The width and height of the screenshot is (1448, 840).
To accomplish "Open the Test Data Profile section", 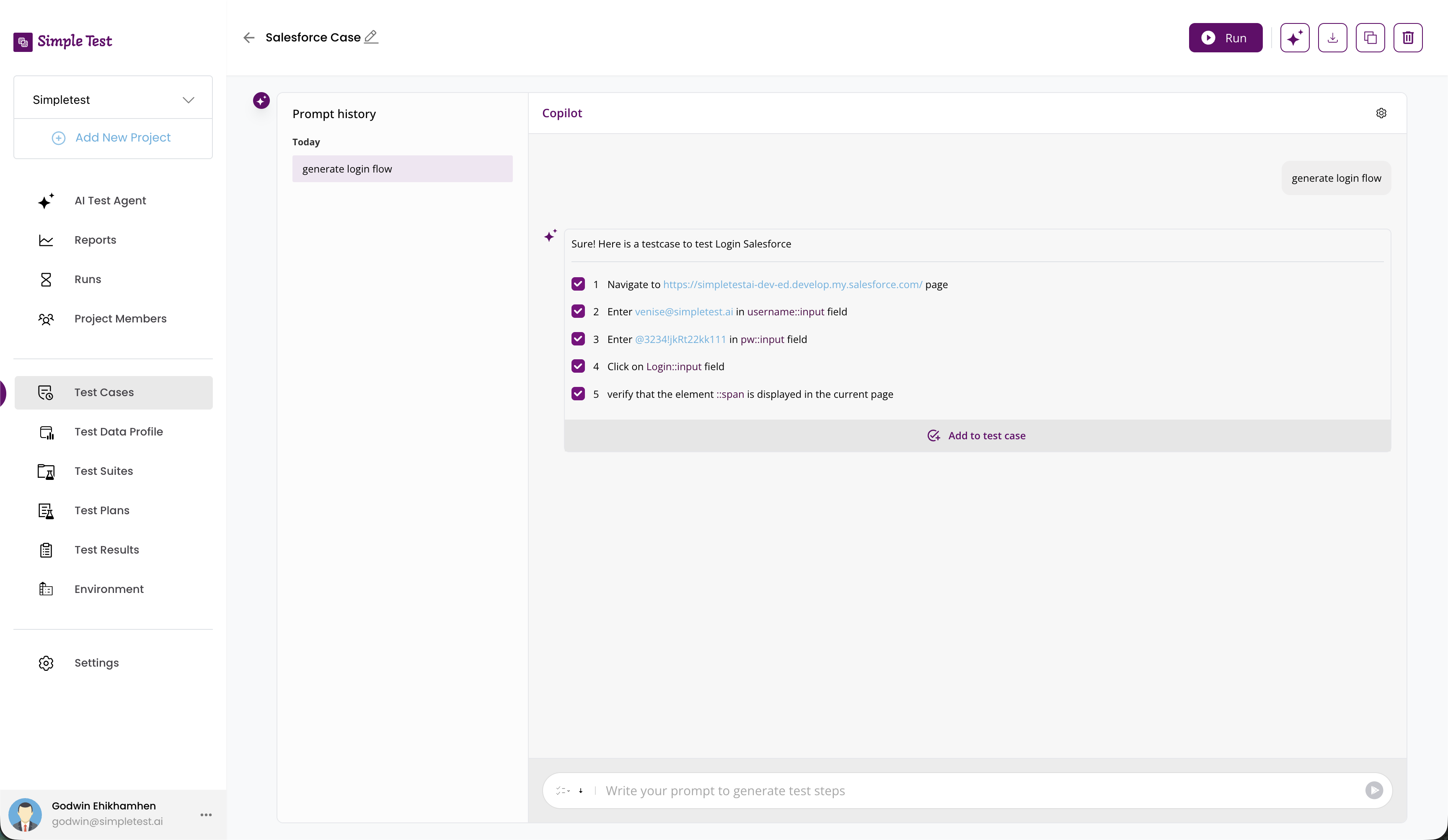I will click(119, 432).
